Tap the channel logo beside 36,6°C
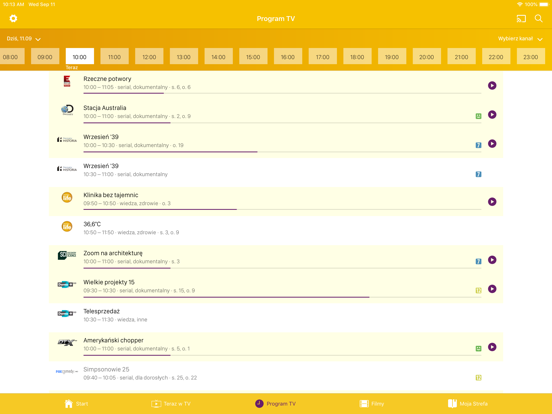 point(67,226)
